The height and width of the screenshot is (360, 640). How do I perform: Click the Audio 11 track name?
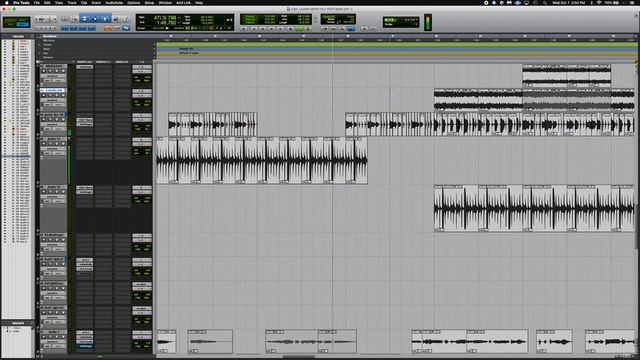click(x=54, y=139)
